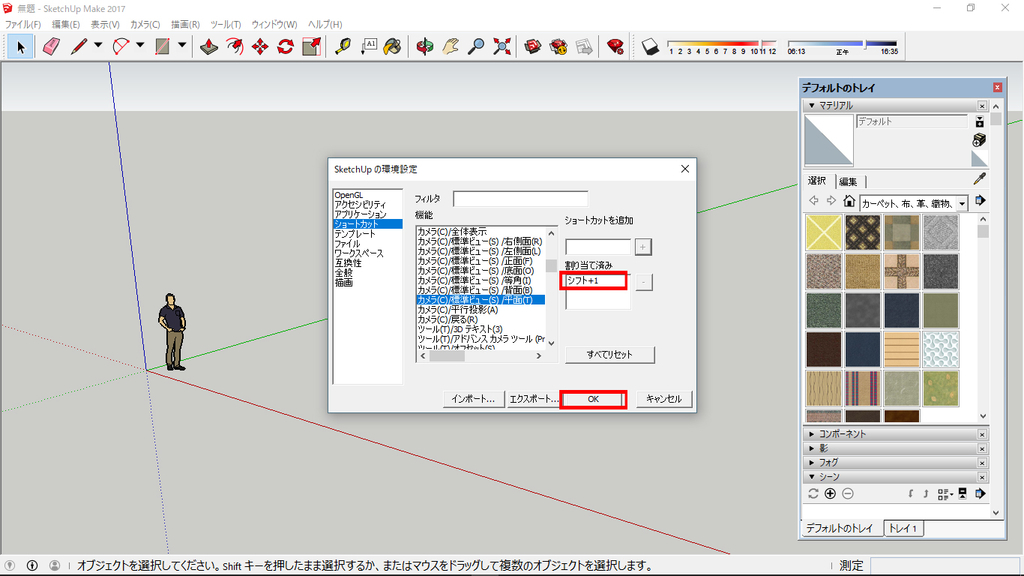Select the Rectangle shape tool
The height and width of the screenshot is (576, 1024).
(x=163, y=46)
